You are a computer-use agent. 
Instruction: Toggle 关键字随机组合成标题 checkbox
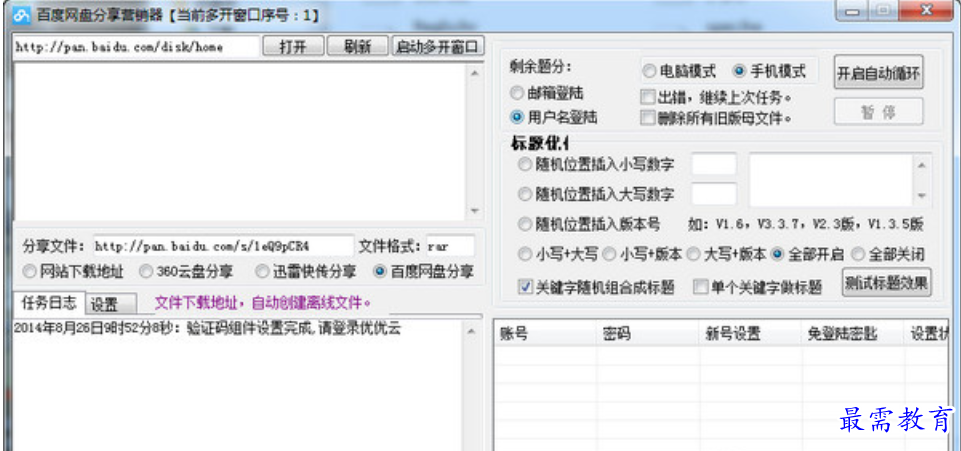point(596,287)
